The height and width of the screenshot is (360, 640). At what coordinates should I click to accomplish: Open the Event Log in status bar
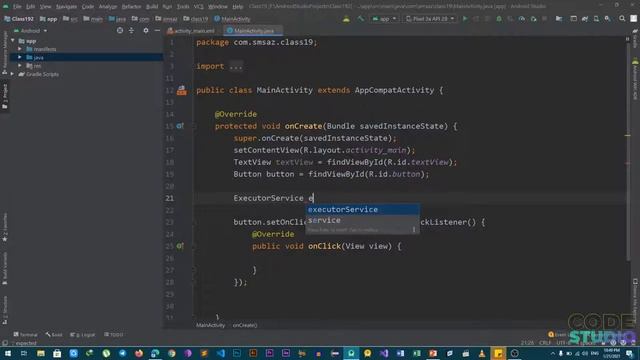560,335
